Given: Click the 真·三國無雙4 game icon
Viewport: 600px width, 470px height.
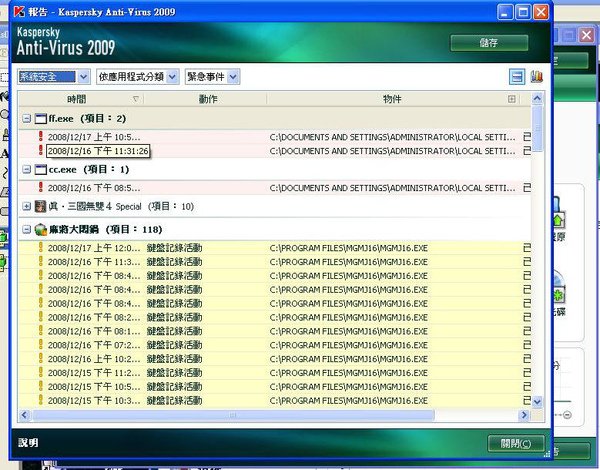Looking at the screenshot, I should point(41,206).
